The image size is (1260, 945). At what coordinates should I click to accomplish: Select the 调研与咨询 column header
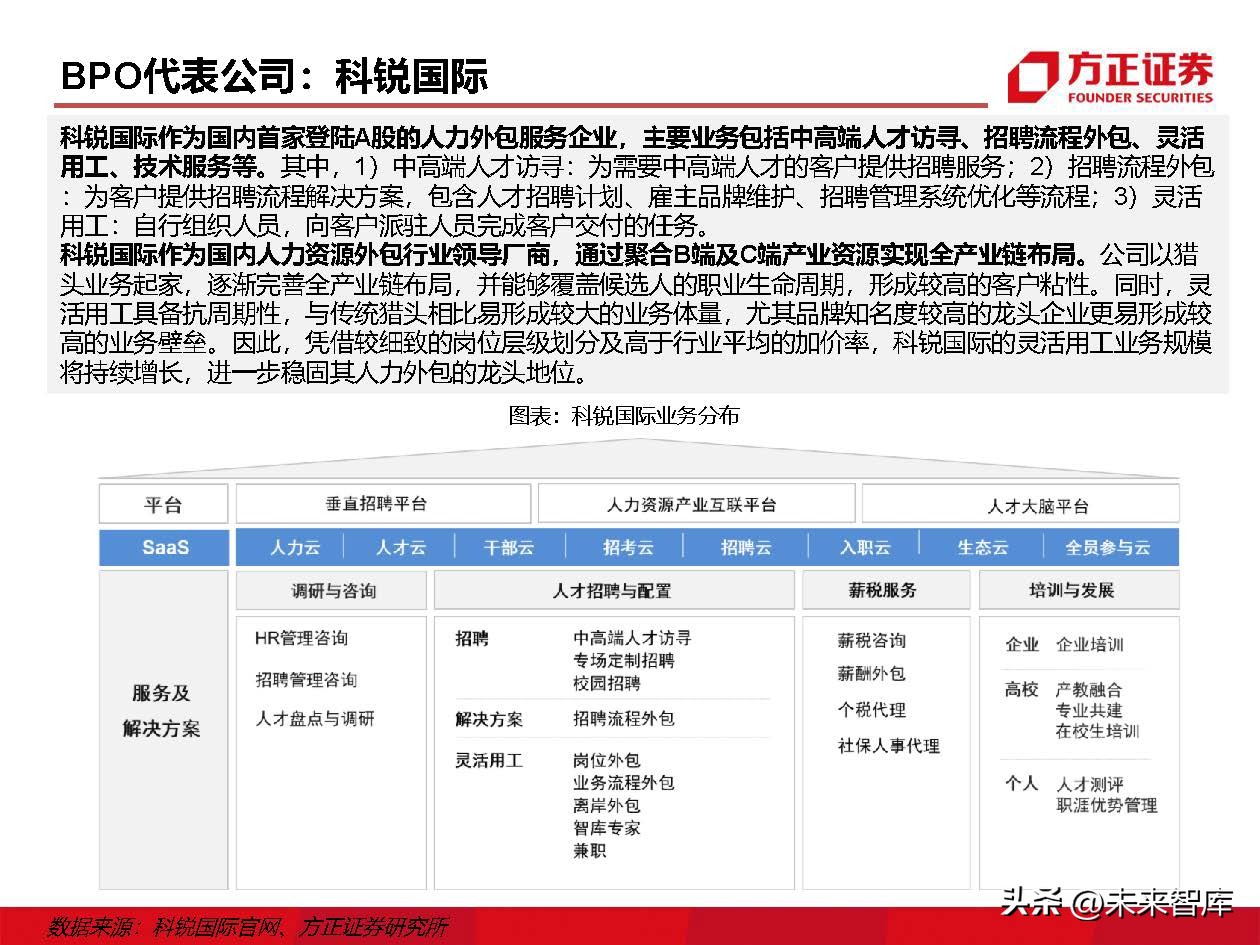coord(333,590)
